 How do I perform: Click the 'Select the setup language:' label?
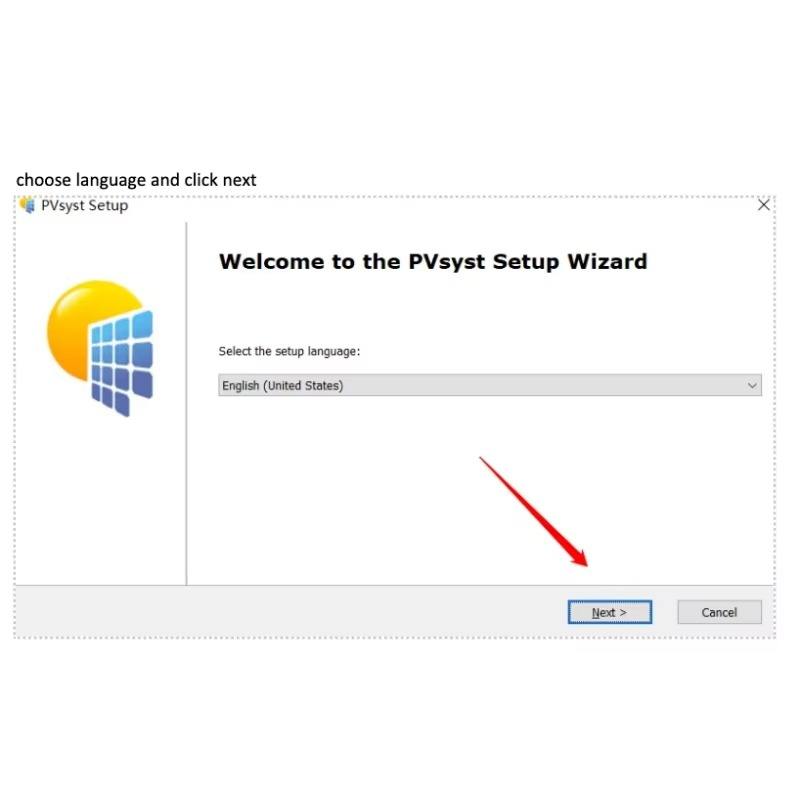[289, 352]
